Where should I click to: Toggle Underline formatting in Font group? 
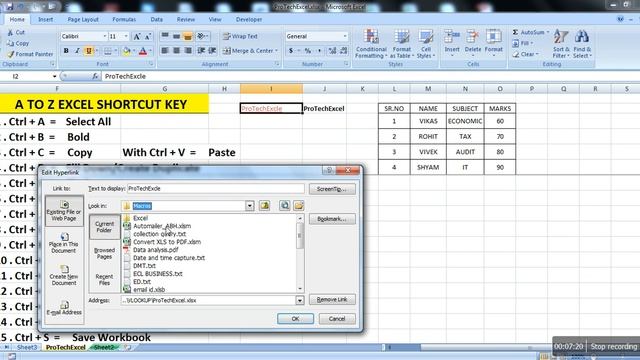(88, 51)
